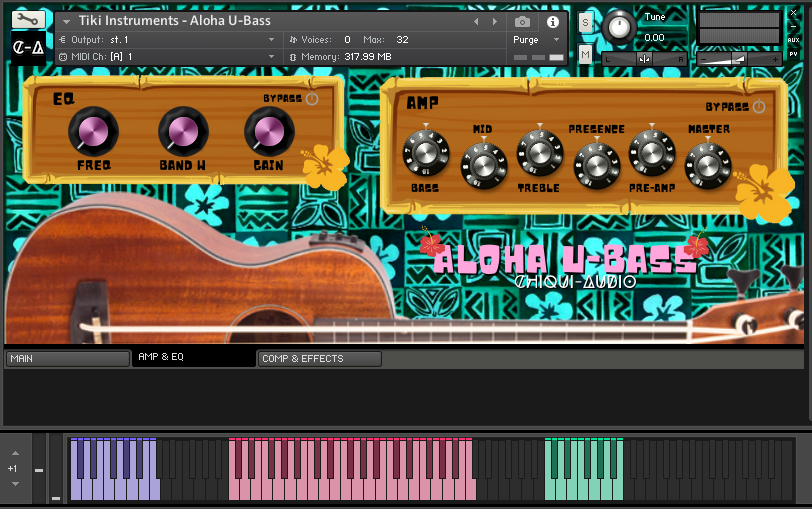The width and height of the screenshot is (812, 509).
Task: Click the volume slider below the meter
Action: [738, 60]
